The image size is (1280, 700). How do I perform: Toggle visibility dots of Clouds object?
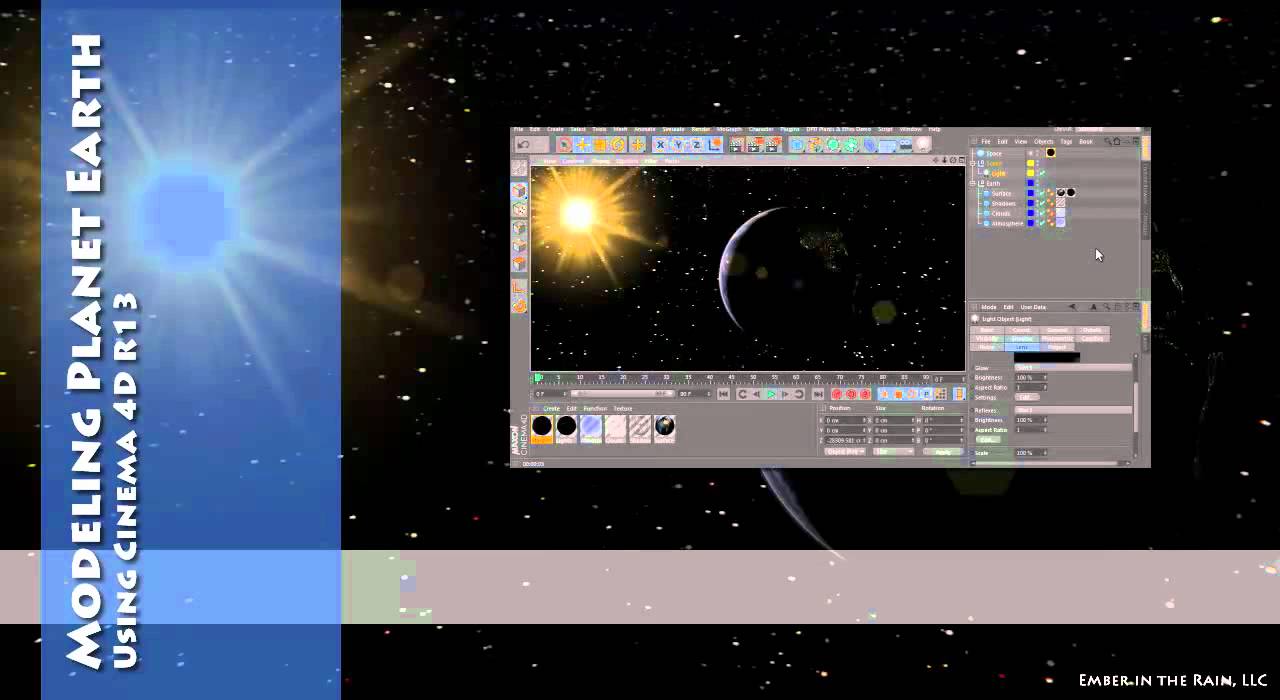(1037, 213)
